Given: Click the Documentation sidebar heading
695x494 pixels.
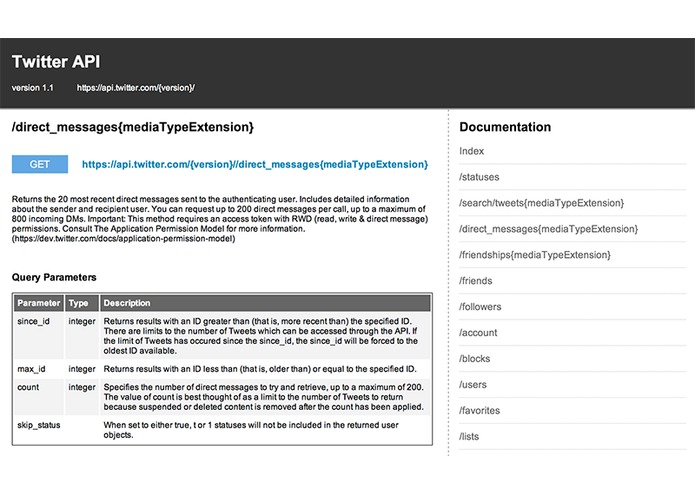Looking at the screenshot, I should [x=505, y=127].
